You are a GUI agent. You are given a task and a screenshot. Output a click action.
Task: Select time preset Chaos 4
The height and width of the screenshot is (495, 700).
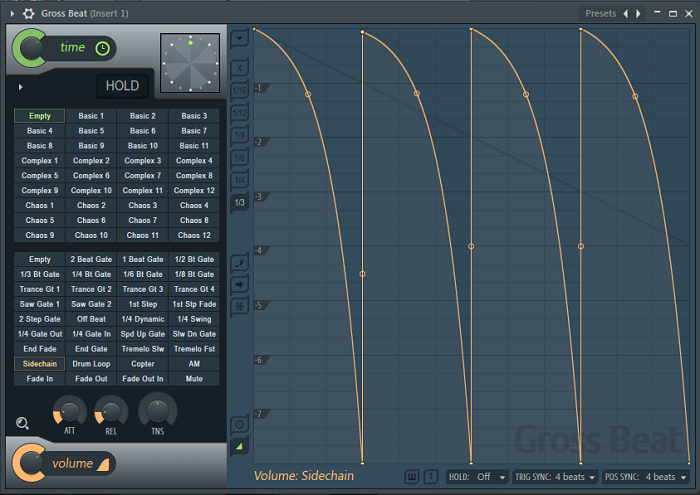194,205
